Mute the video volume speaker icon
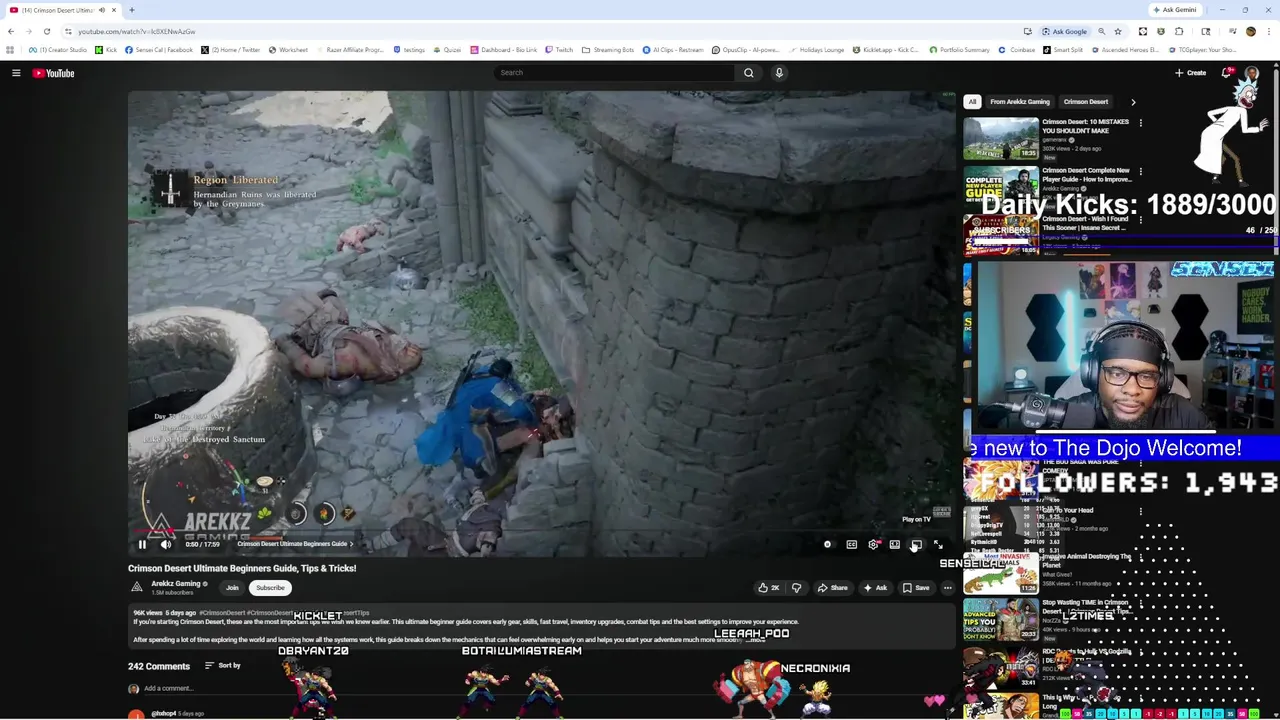Viewport: 1280px width, 720px height. pyautogui.click(x=166, y=544)
